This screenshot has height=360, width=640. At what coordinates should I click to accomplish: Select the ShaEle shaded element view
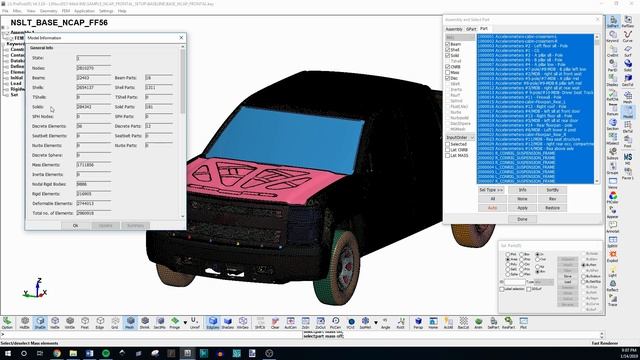click(x=40, y=322)
